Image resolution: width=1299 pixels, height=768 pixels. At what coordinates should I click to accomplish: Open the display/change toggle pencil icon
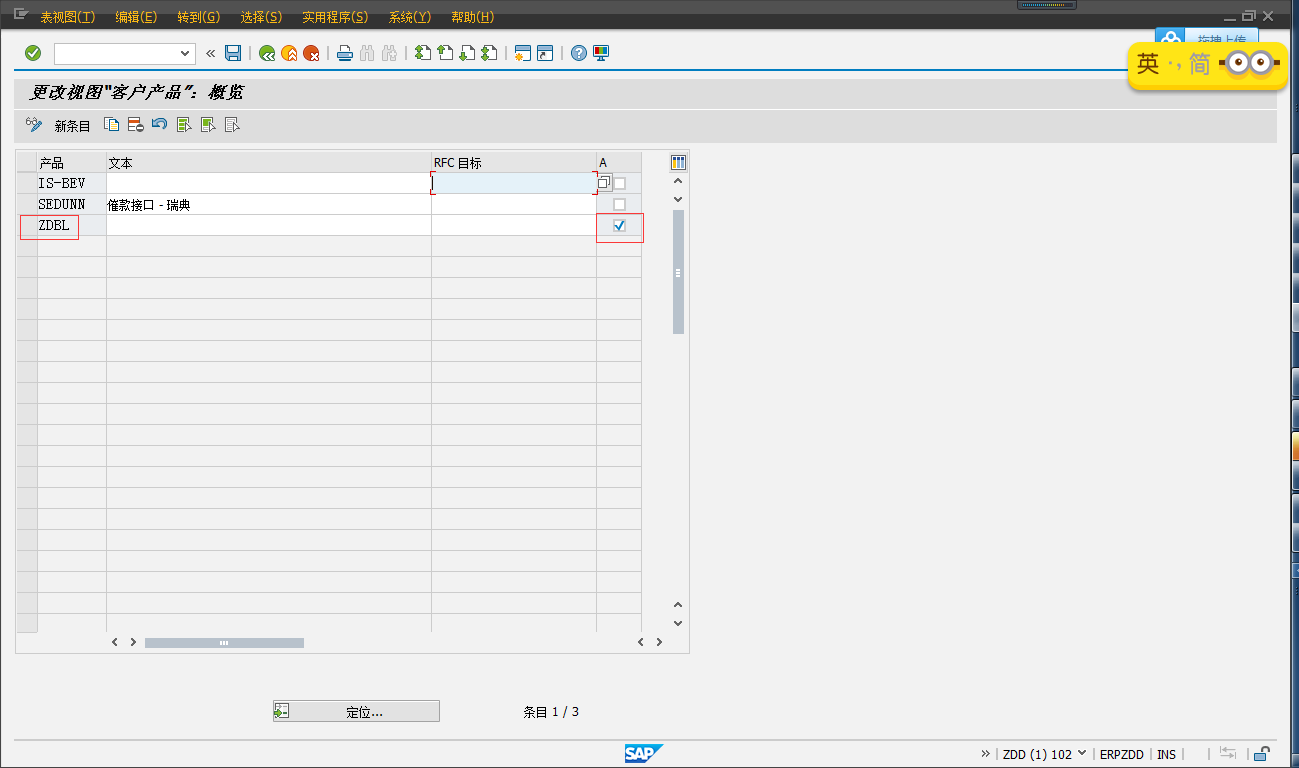(33, 125)
